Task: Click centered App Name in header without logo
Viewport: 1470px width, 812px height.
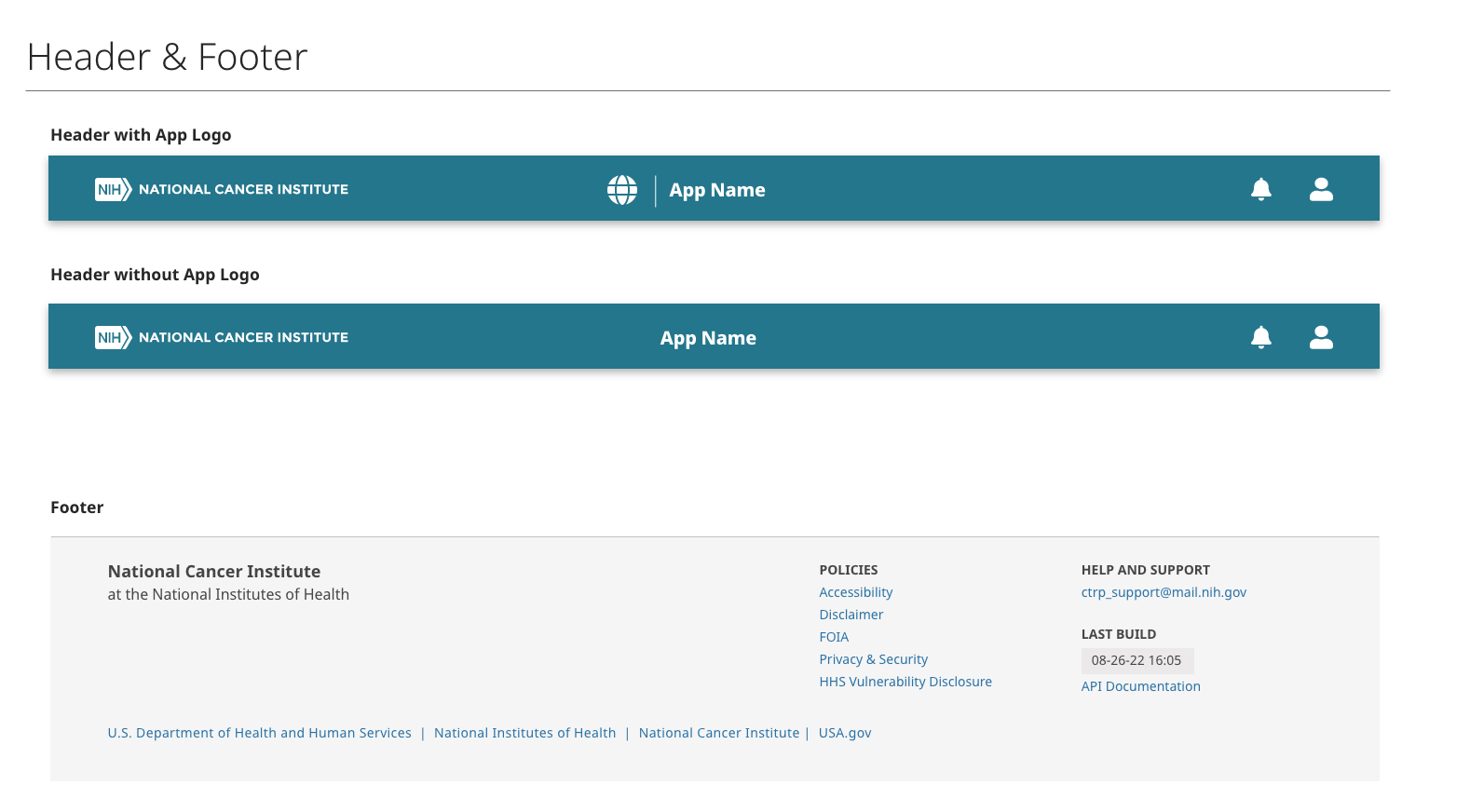Action: point(708,338)
